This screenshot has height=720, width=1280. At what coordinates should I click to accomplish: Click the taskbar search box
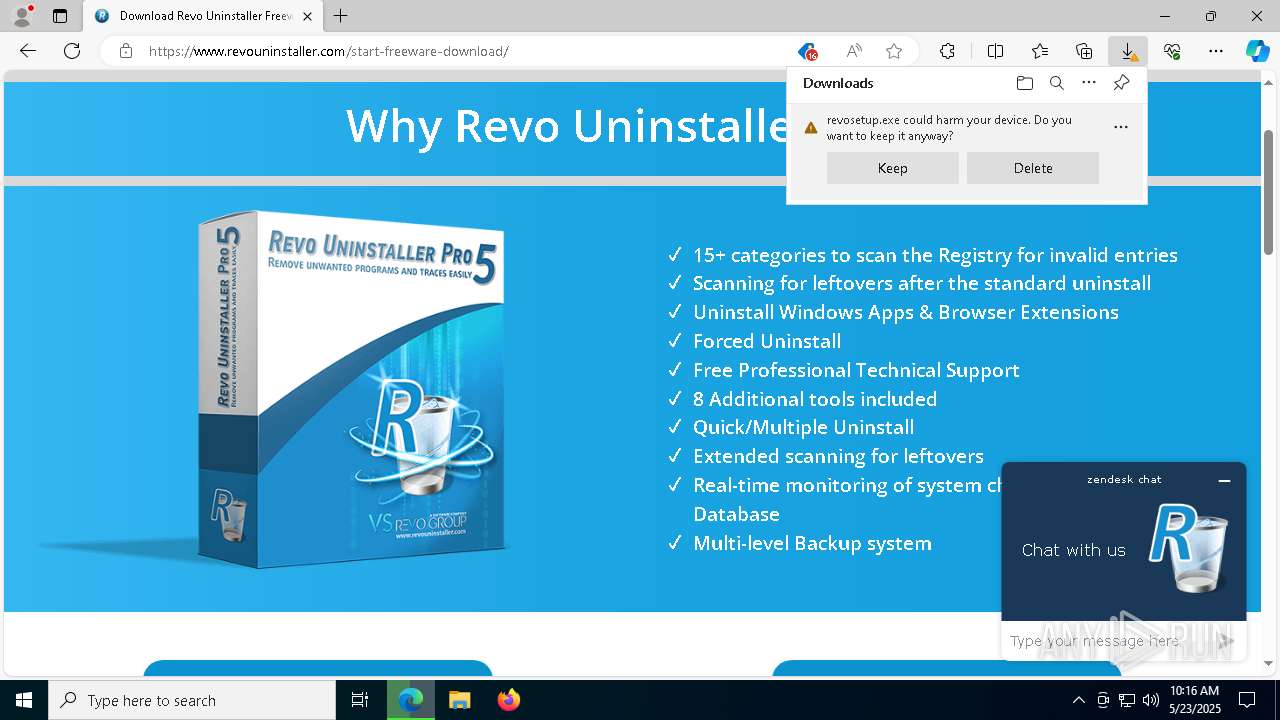[x=192, y=700]
